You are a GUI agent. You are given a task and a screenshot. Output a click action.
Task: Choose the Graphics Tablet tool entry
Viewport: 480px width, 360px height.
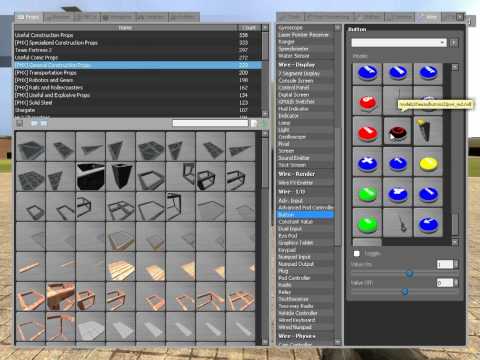305,243
